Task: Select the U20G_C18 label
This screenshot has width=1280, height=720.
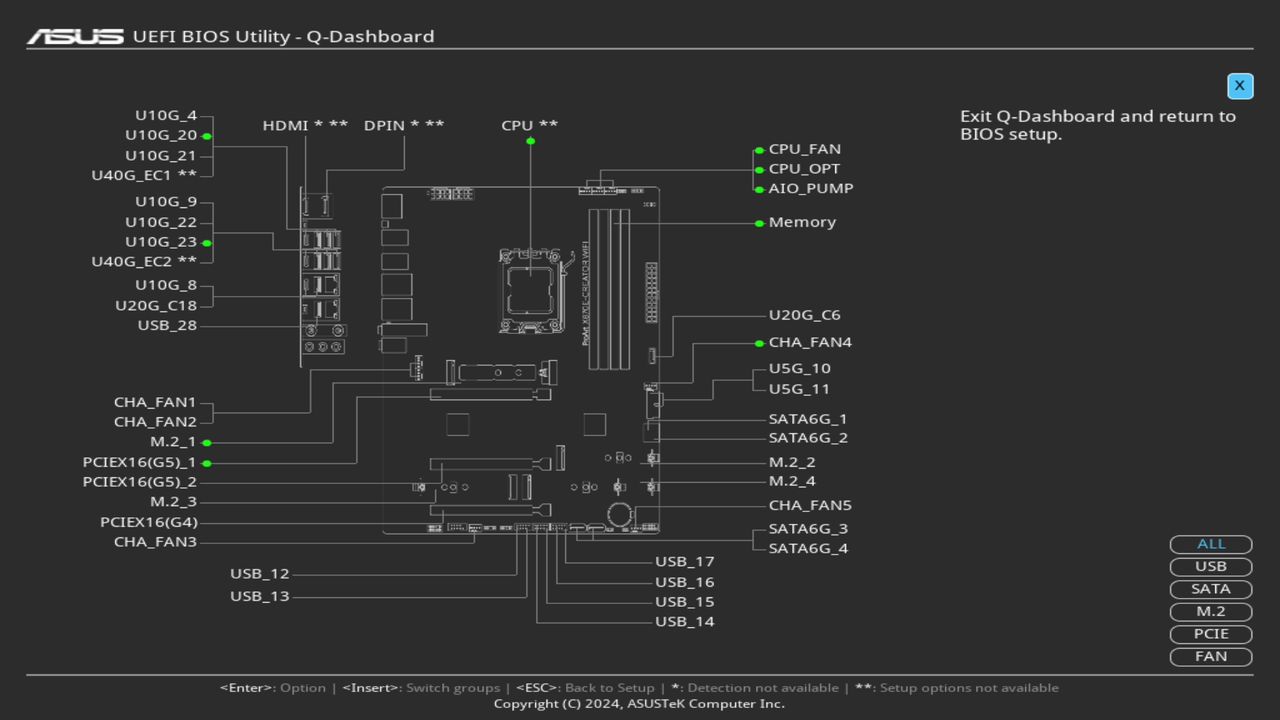Action: (156, 306)
